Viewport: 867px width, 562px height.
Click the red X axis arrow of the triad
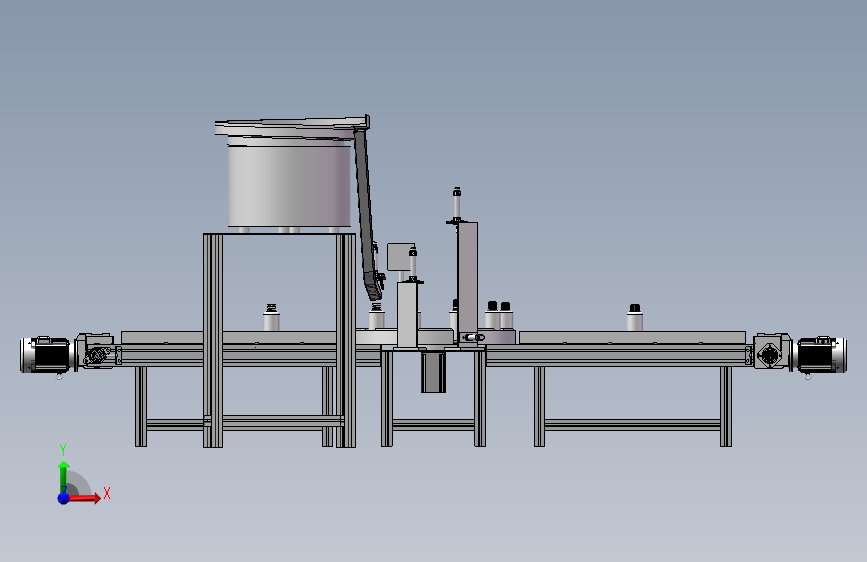click(x=84, y=498)
